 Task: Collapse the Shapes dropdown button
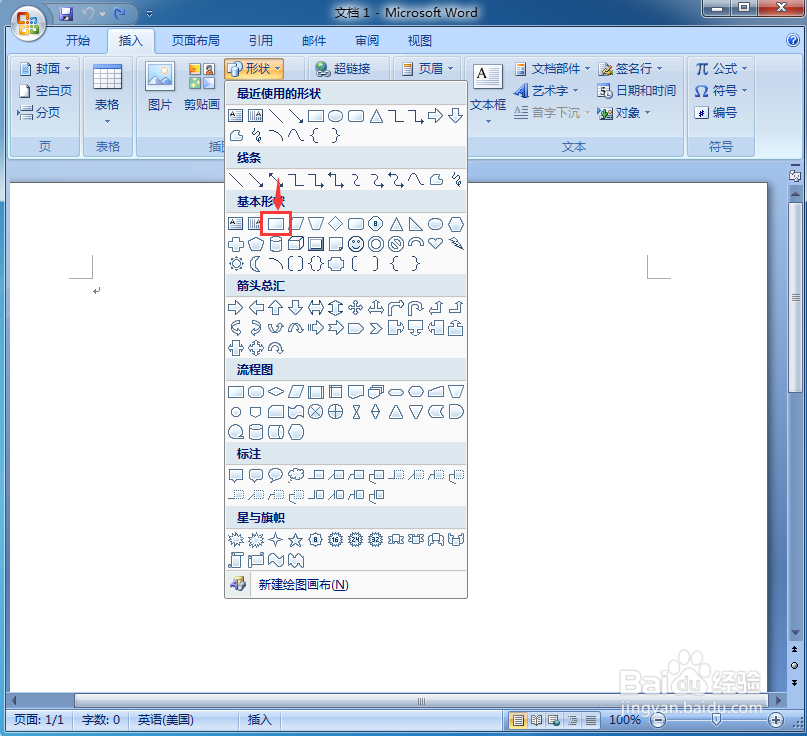(254, 68)
